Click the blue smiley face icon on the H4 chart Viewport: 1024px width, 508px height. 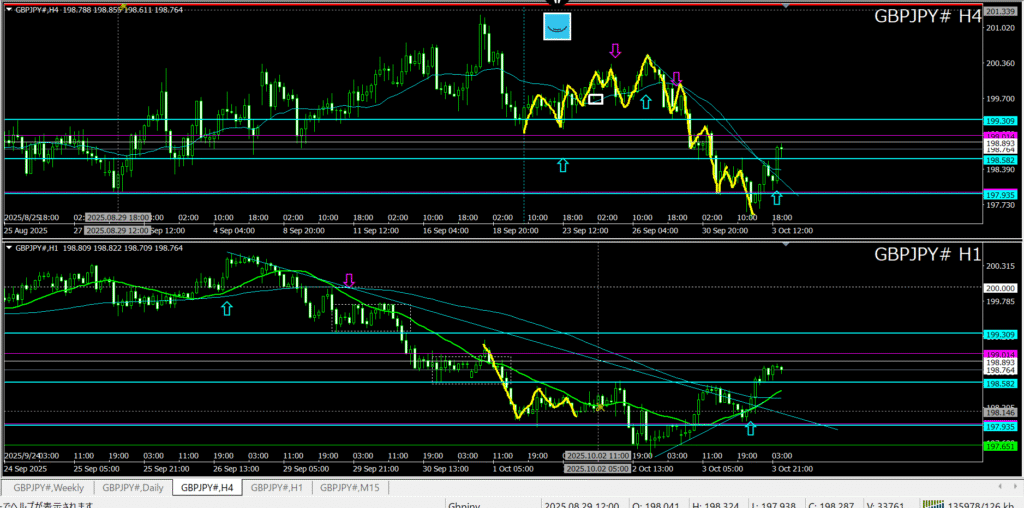tap(557, 27)
